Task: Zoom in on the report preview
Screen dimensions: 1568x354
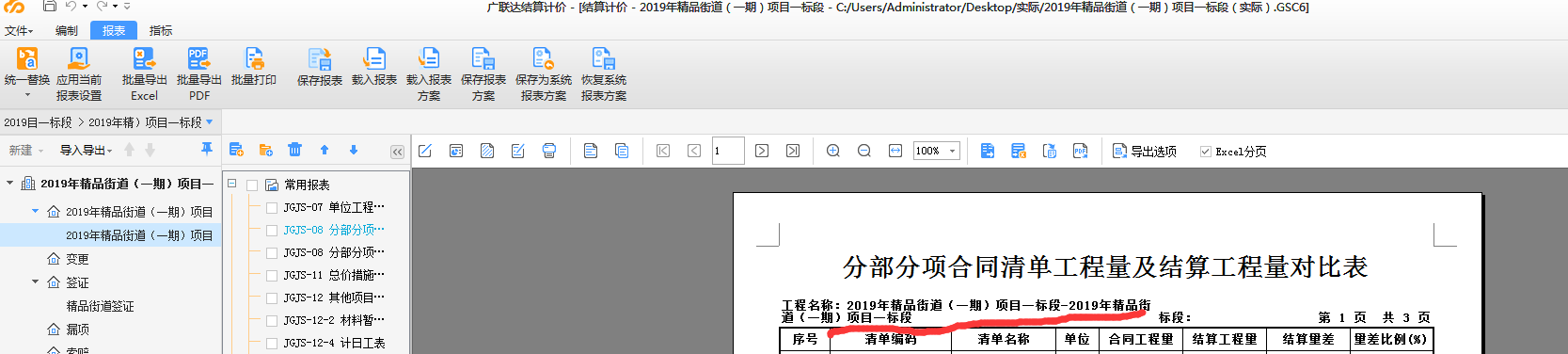Action: click(x=833, y=151)
